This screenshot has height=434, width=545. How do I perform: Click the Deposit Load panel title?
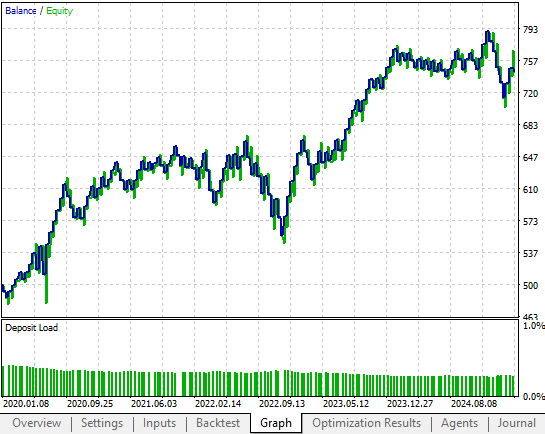pos(32,328)
